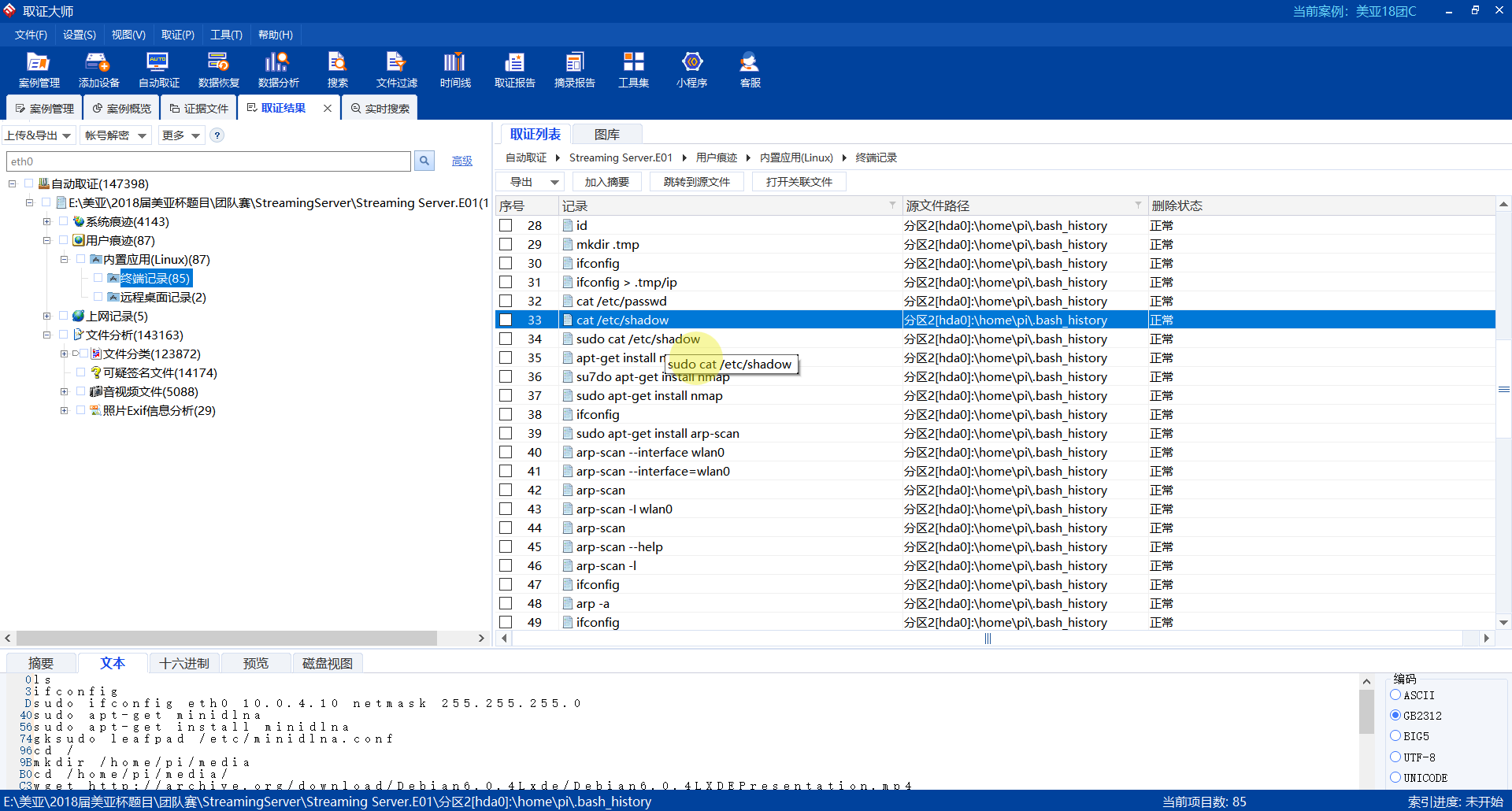The image size is (1512, 811).
Task: Click 上网记录 icon in tree
Action: click(78, 316)
